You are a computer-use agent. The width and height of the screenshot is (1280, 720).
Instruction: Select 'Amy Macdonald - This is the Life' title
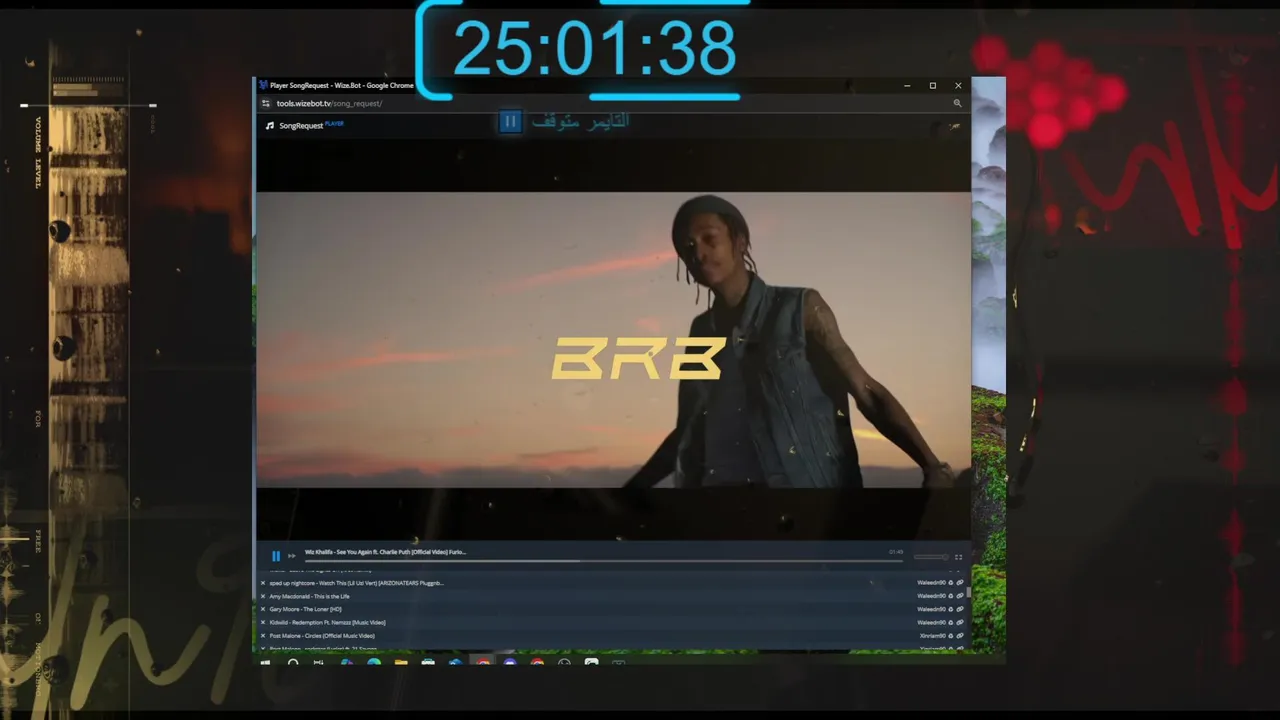pyautogui.click(x=309, y=596)
